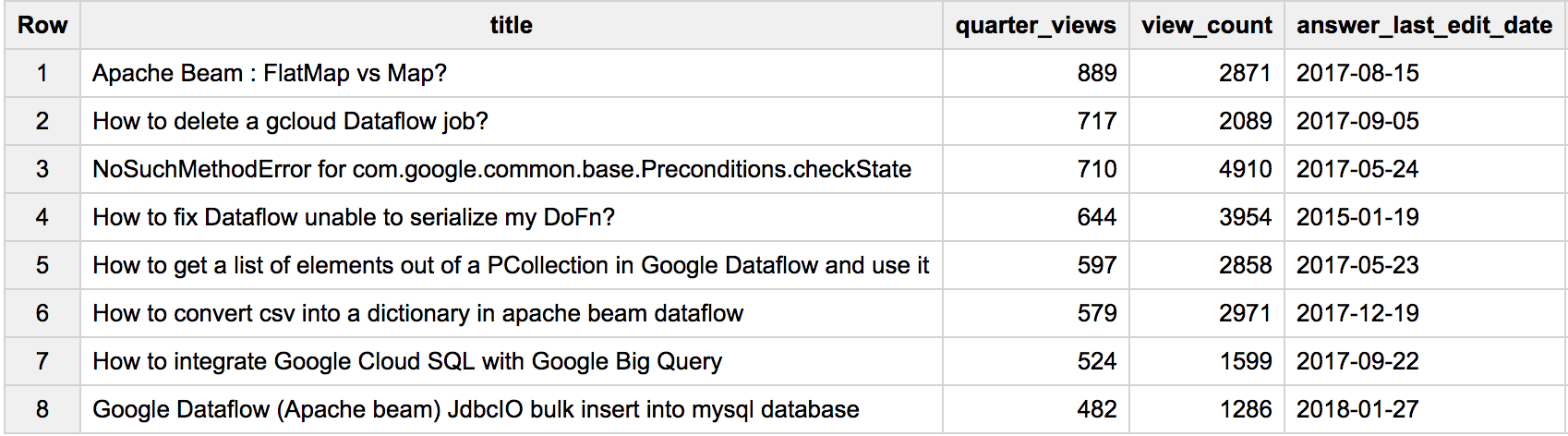
Task: Click 'How to fix Dataflow unable to serialize' cell
Action: tap(353, 217)
